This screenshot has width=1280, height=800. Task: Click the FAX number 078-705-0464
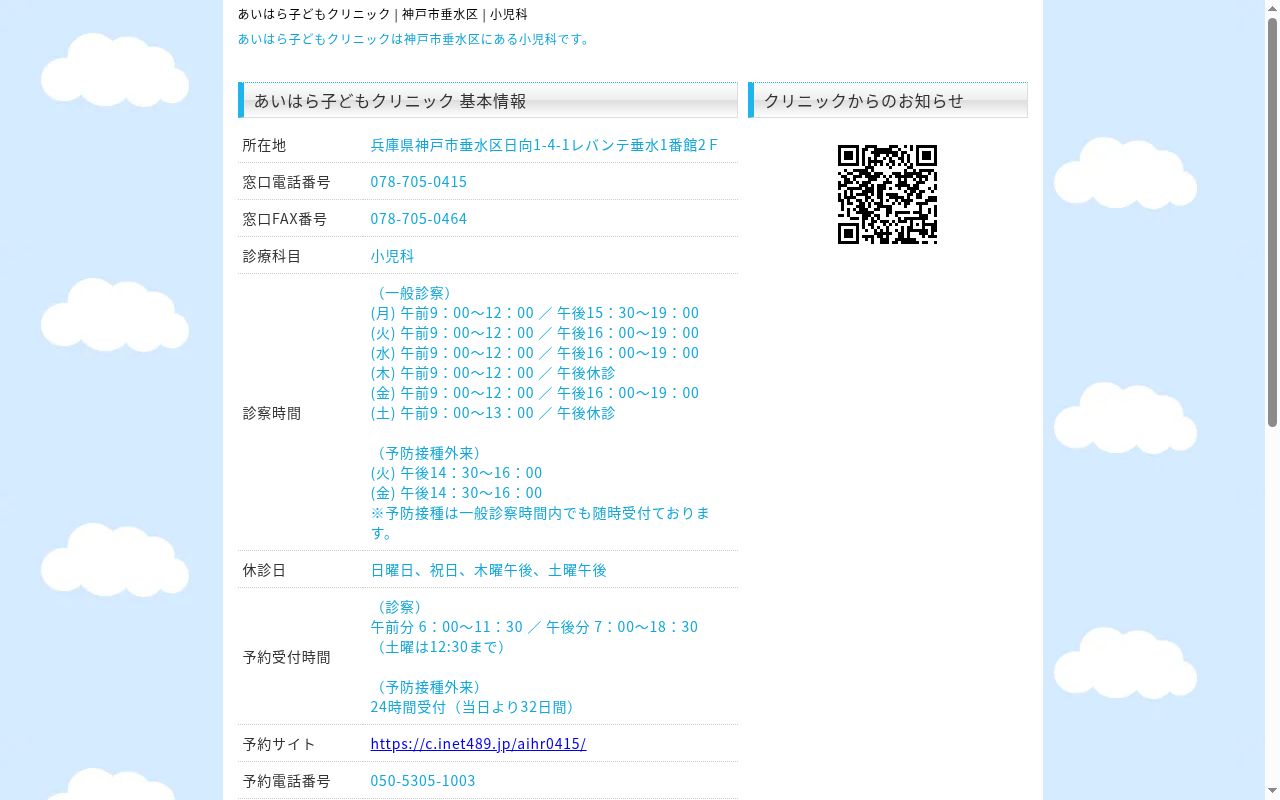[419, 219]
